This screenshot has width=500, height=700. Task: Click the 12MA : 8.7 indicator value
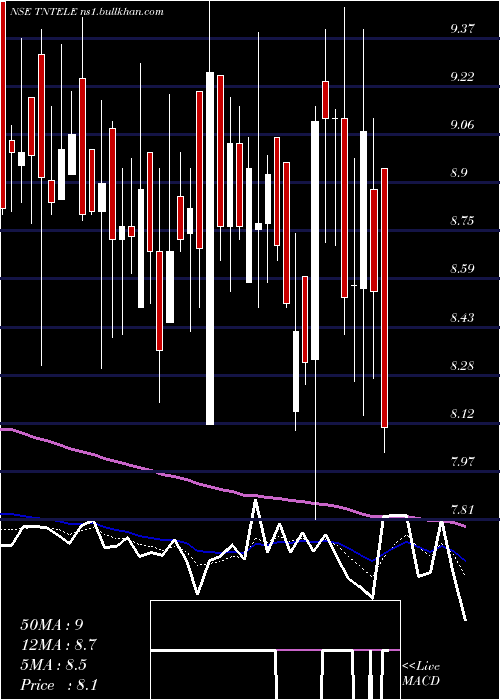tap(58, 645)
